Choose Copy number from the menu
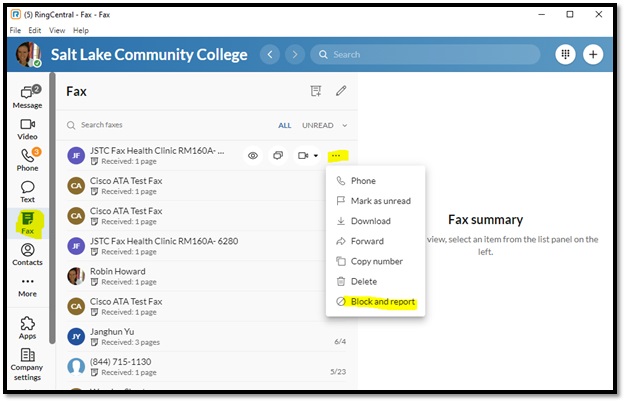626x403 pixels. coord(375,261)
